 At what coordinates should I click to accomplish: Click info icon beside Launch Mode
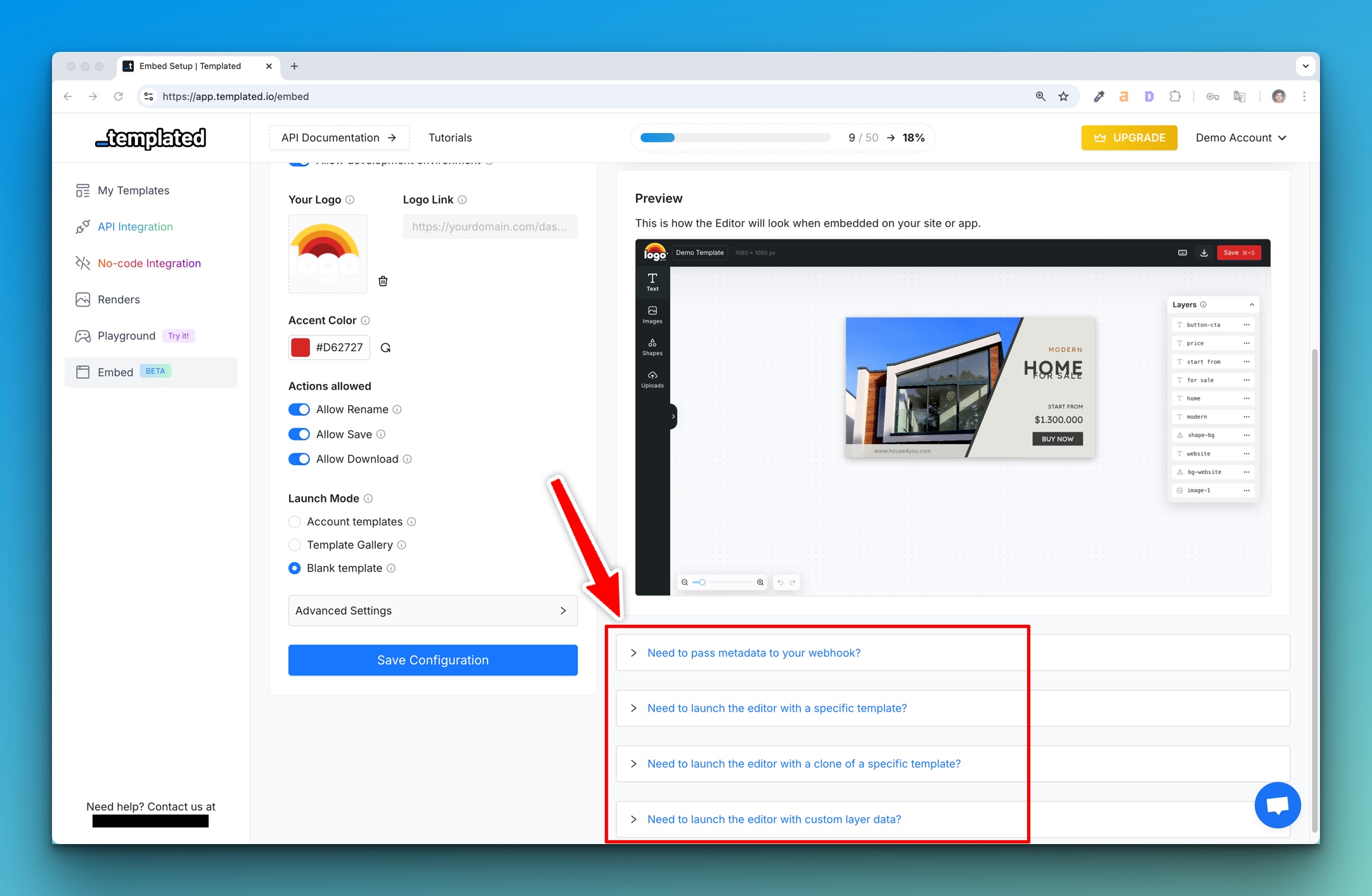368,499
